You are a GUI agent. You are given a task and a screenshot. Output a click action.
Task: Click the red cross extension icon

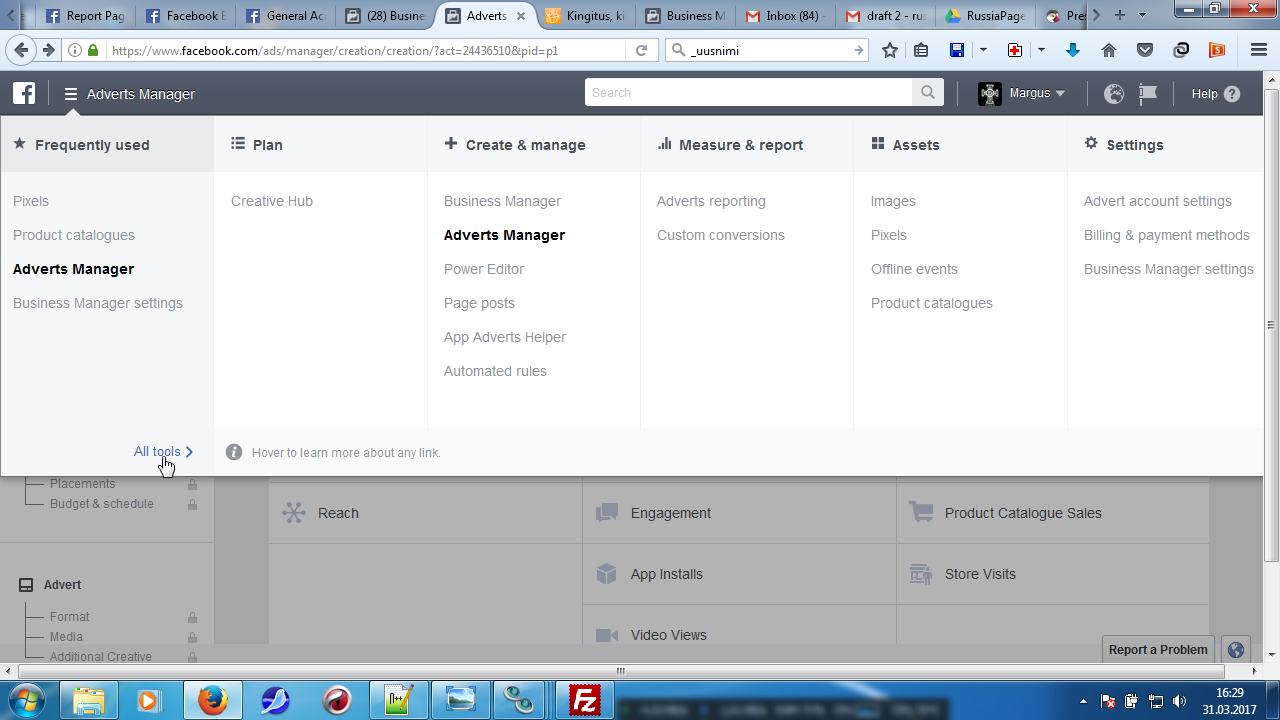point(1015,50)
